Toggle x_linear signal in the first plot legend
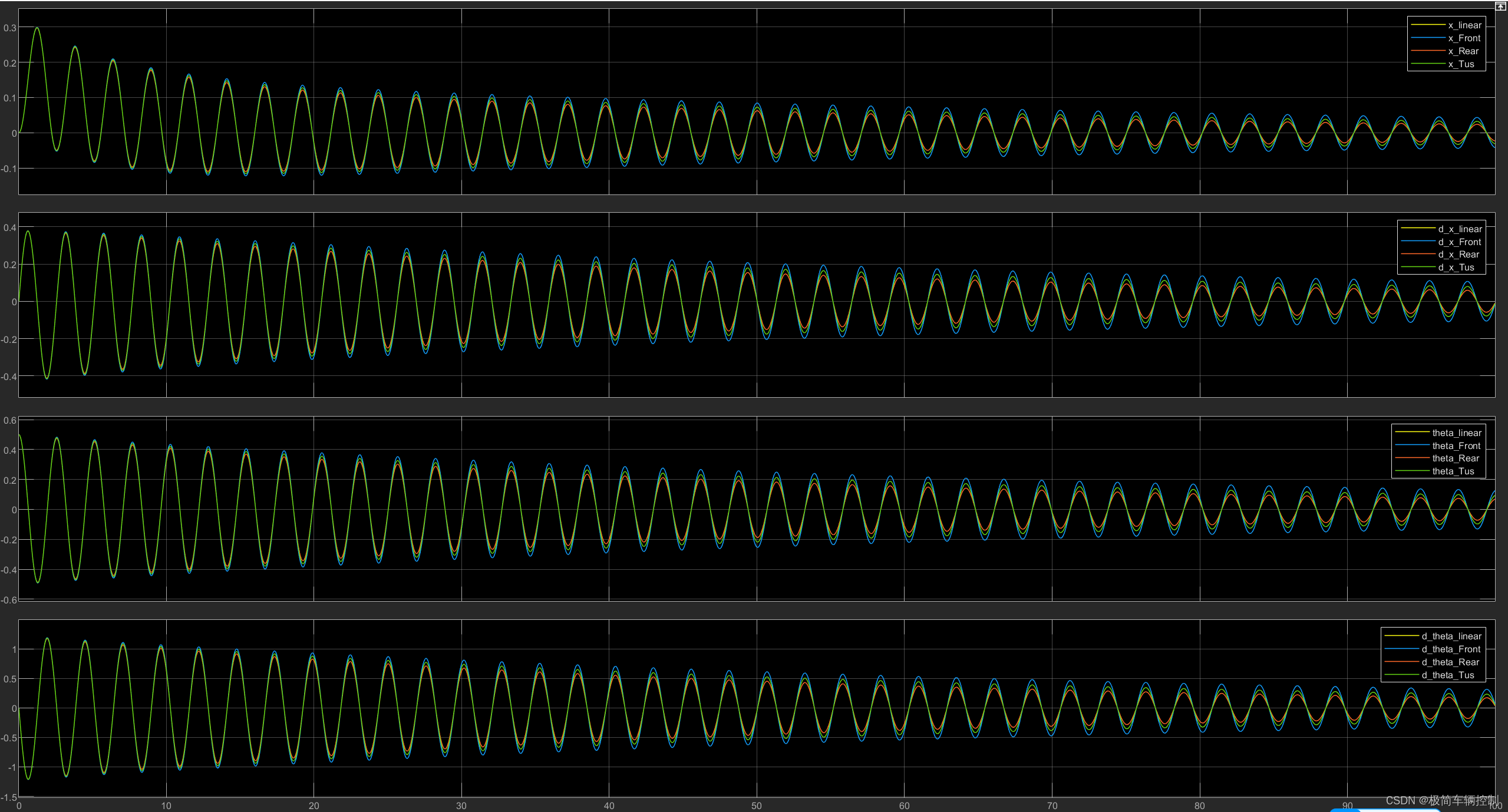This screenshot has height=812, width=1508. [x=1446, y=25]
